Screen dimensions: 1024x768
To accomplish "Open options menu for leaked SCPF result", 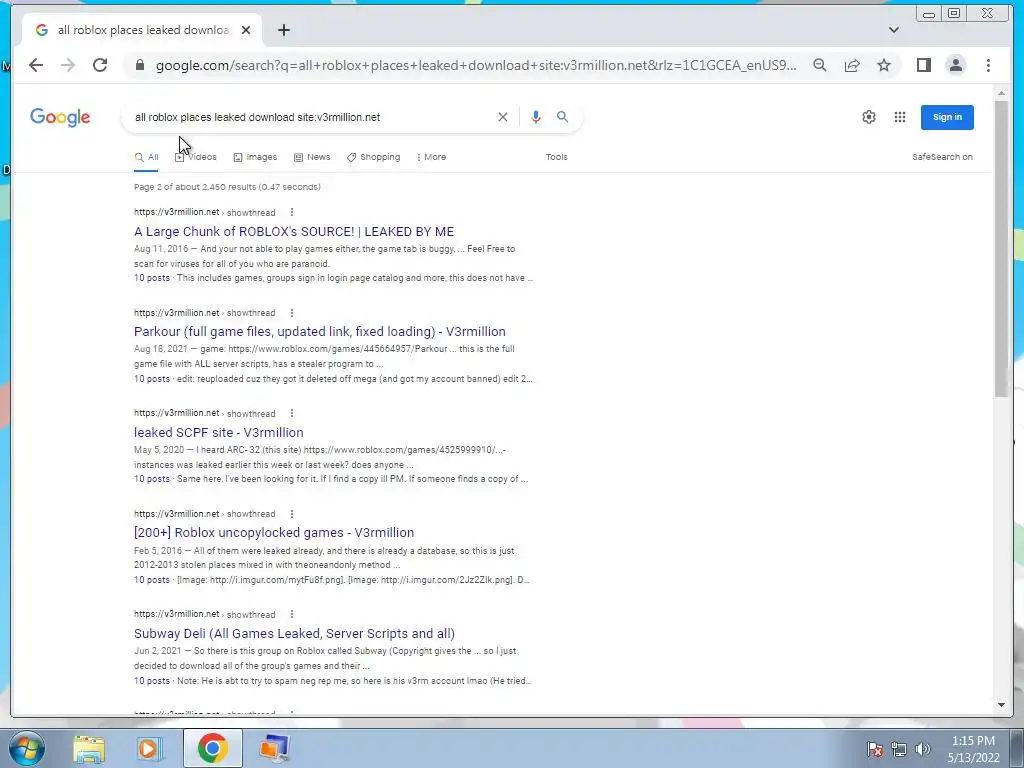I will pyautogui.click(x=292, y=413).
